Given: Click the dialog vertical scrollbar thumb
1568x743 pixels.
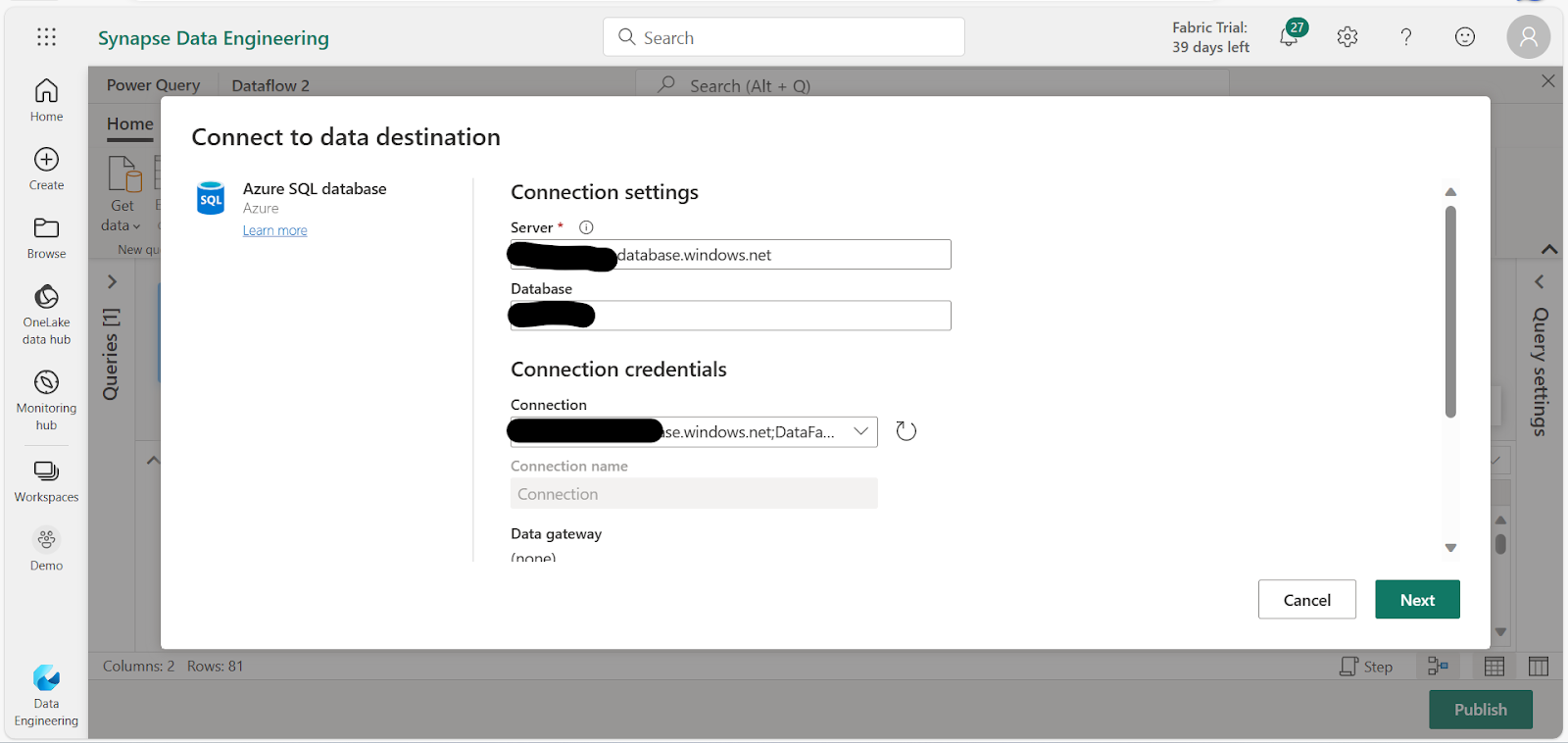Looking at the screenshot, I should pos(1450,312).
